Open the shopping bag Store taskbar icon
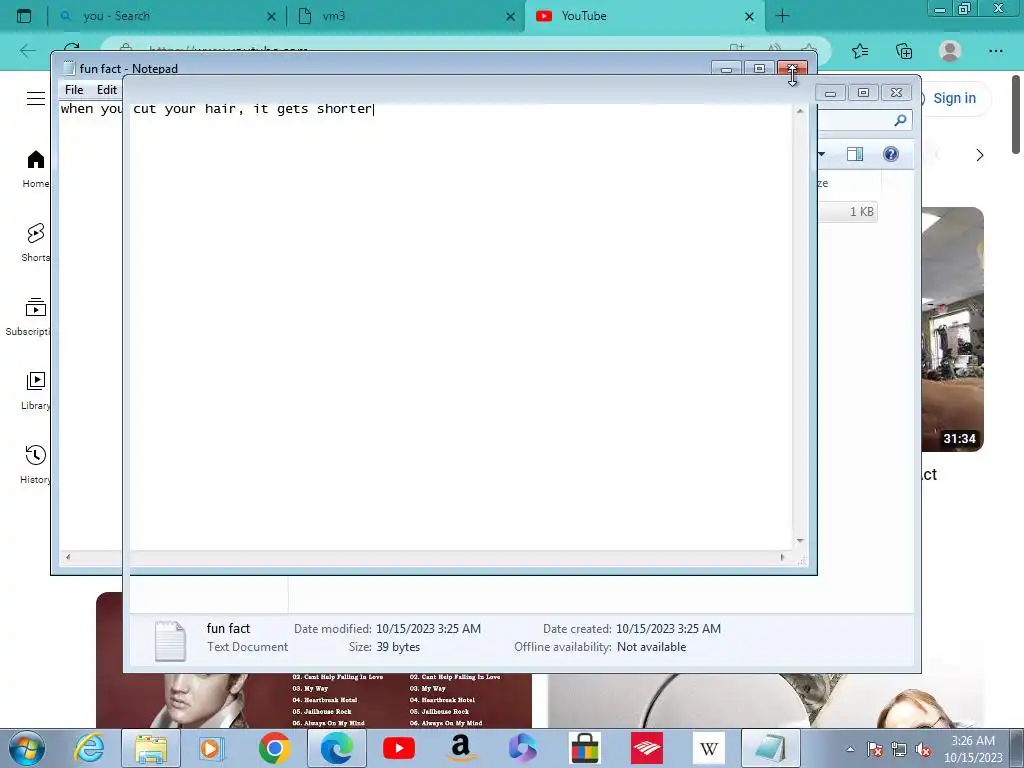The image size is (1024, 768). click(584, 748)
